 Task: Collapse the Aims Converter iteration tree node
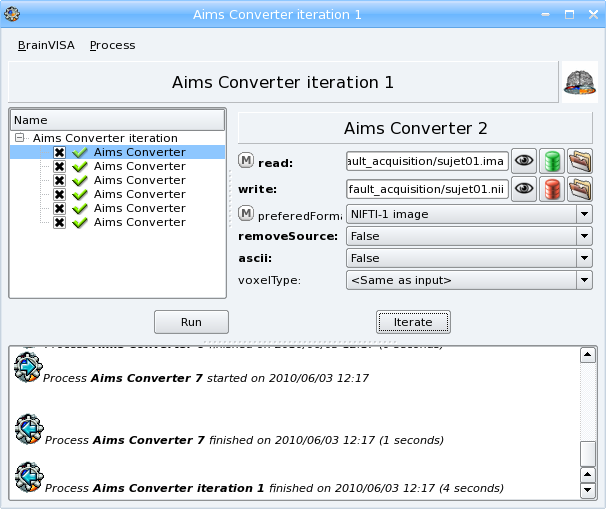pos(20,138)
